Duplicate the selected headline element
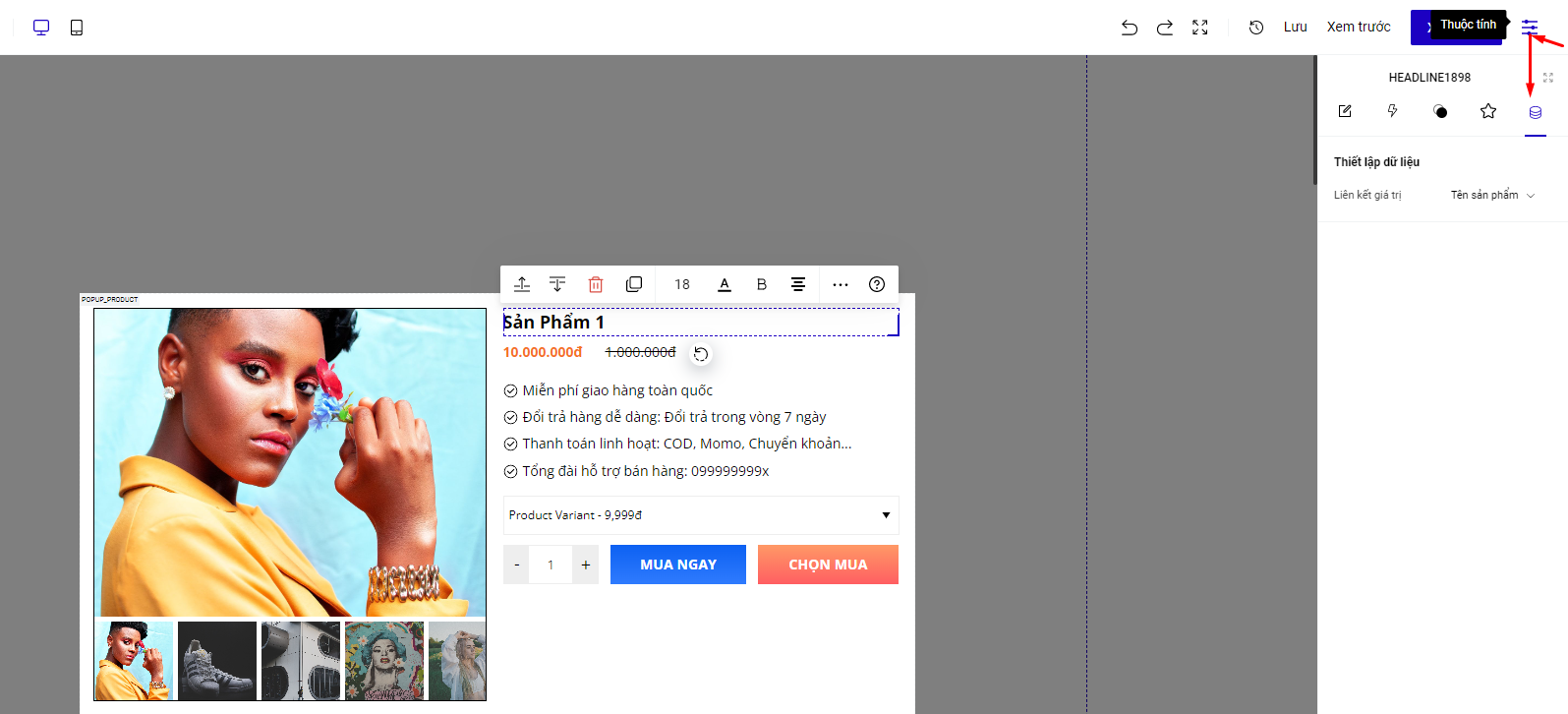This screenshot has height=714, width=1568. tap(634, 284)
